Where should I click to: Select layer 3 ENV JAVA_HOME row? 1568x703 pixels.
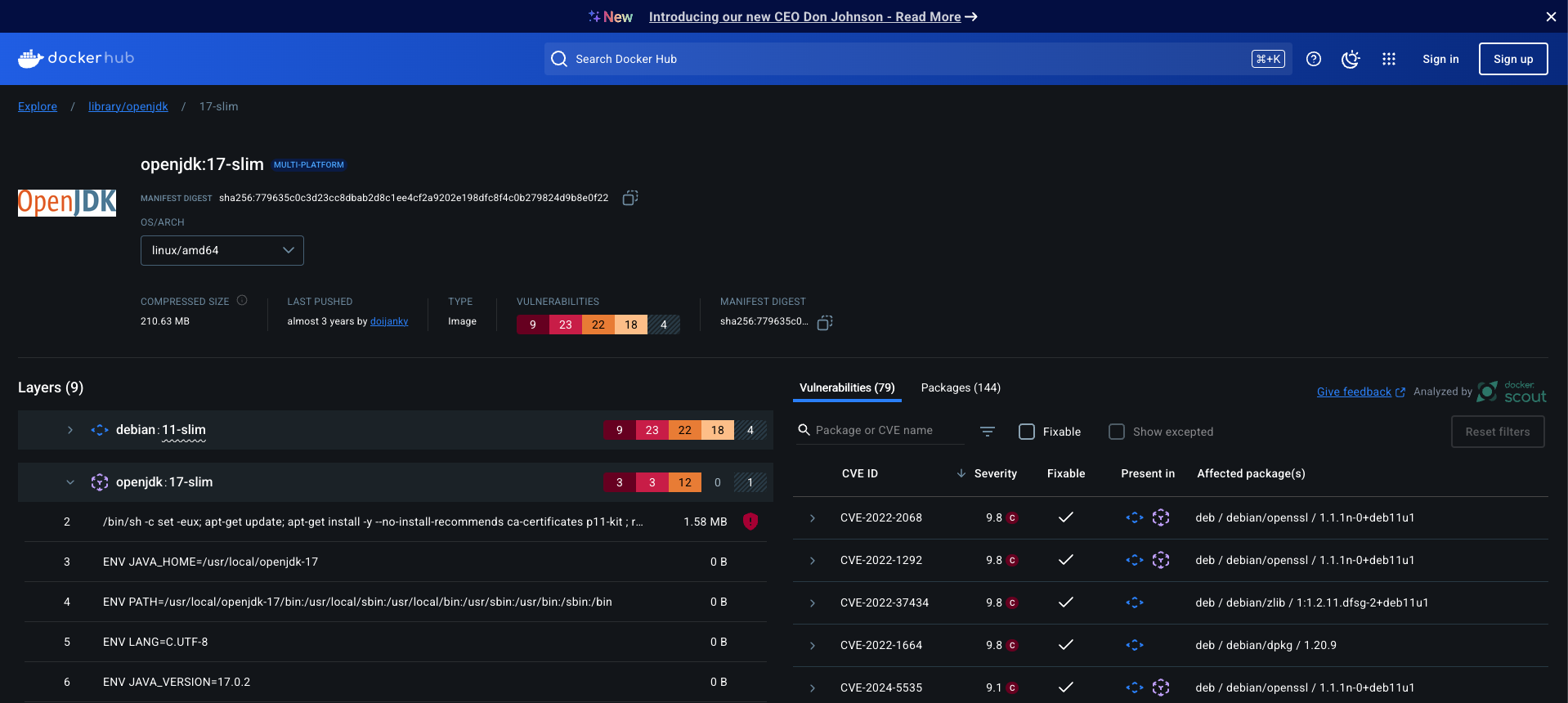click(396, 562)
